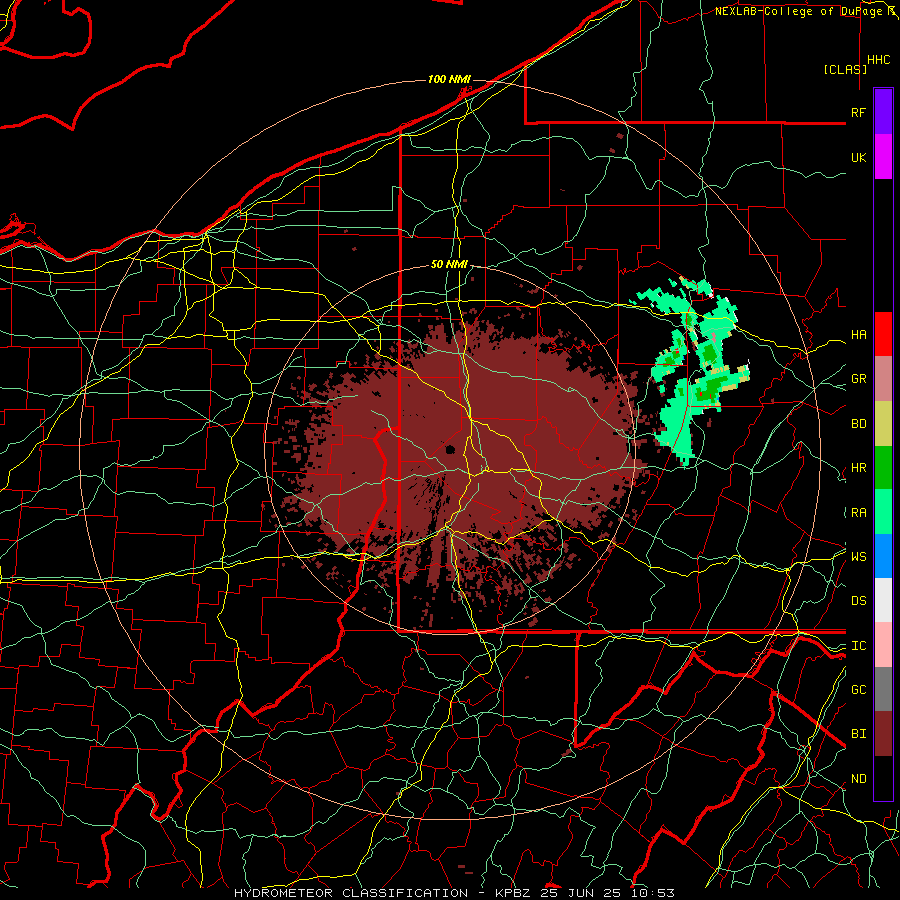
Task: Select the gray GC legend color block
Action: click(883, 689)
